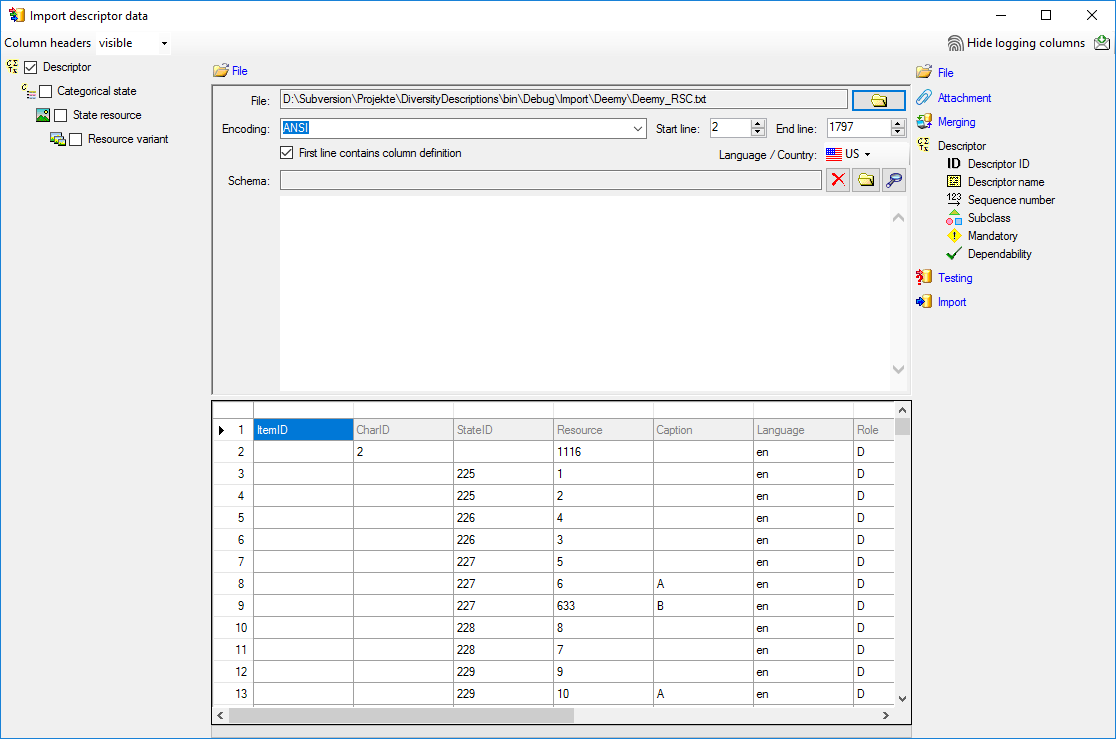
Task: Click the Testing icon
Action: click(924, 277)
